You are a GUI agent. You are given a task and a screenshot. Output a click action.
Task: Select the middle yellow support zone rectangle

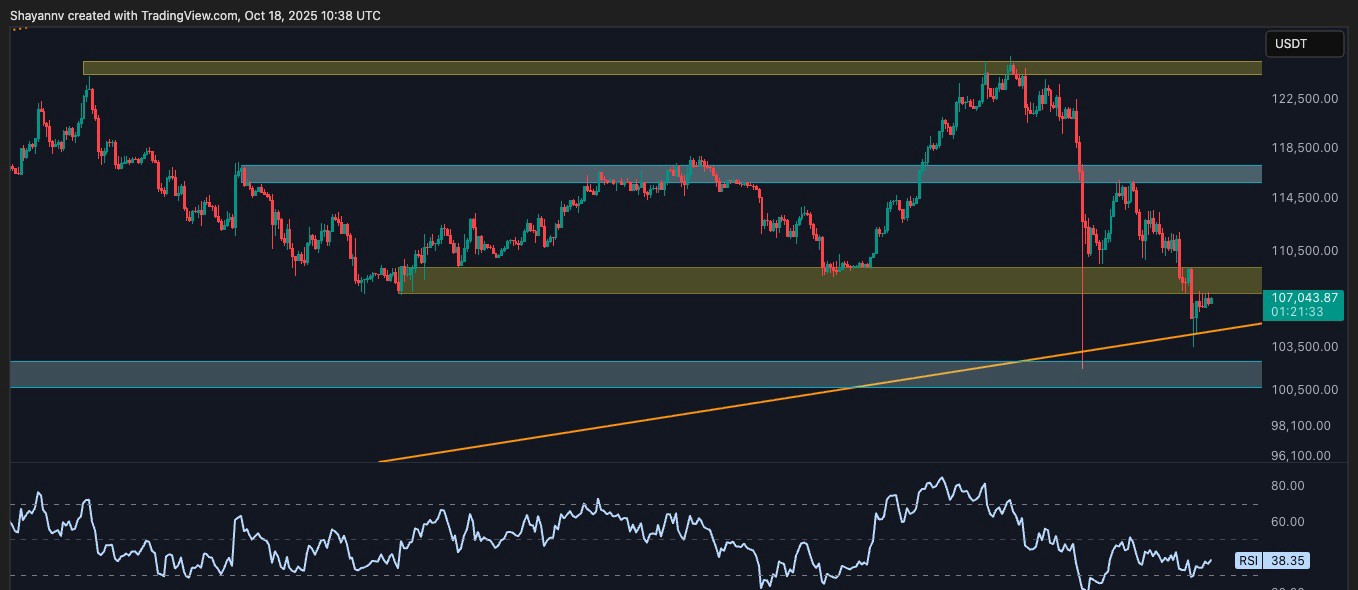830,280
